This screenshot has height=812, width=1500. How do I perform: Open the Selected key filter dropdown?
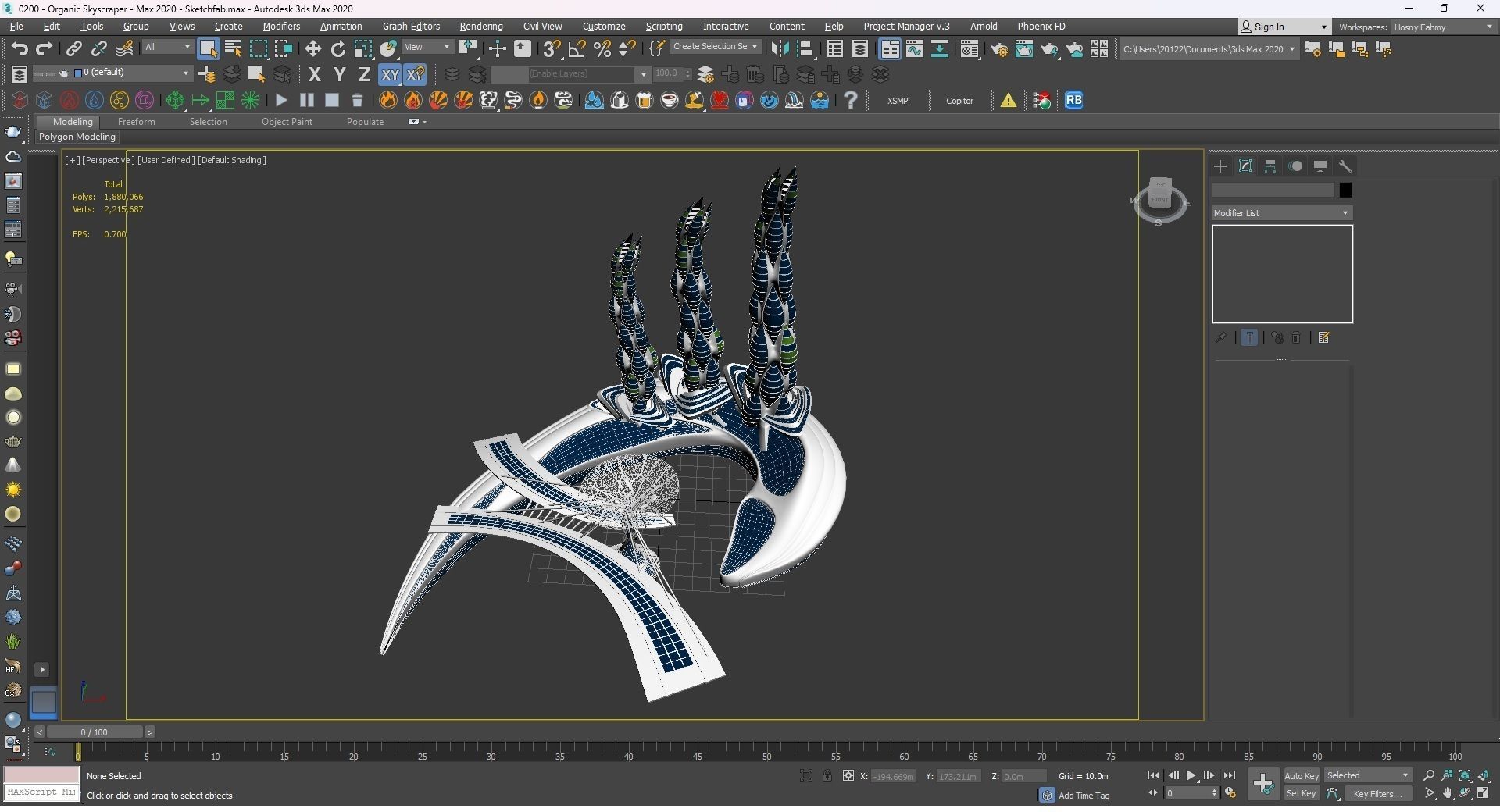pos(1368,775)
